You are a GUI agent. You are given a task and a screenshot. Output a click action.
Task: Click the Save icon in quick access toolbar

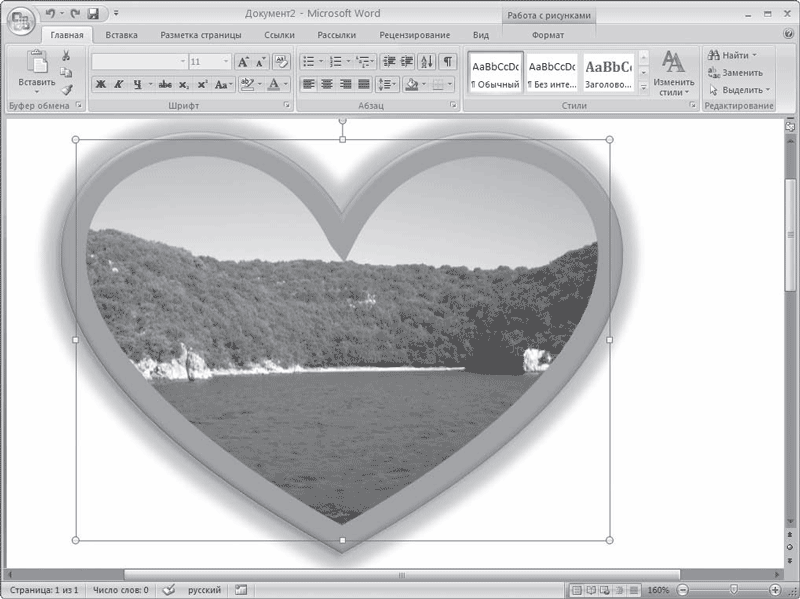point(93,14)
